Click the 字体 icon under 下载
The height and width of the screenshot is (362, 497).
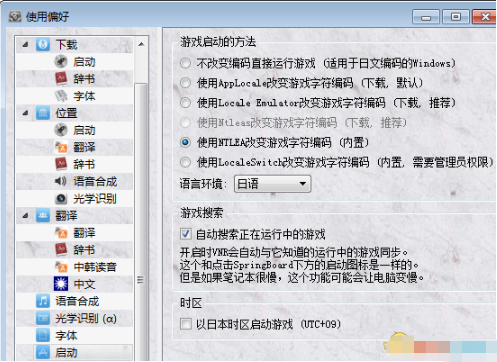pyautogui.click(x=61, y=96)
